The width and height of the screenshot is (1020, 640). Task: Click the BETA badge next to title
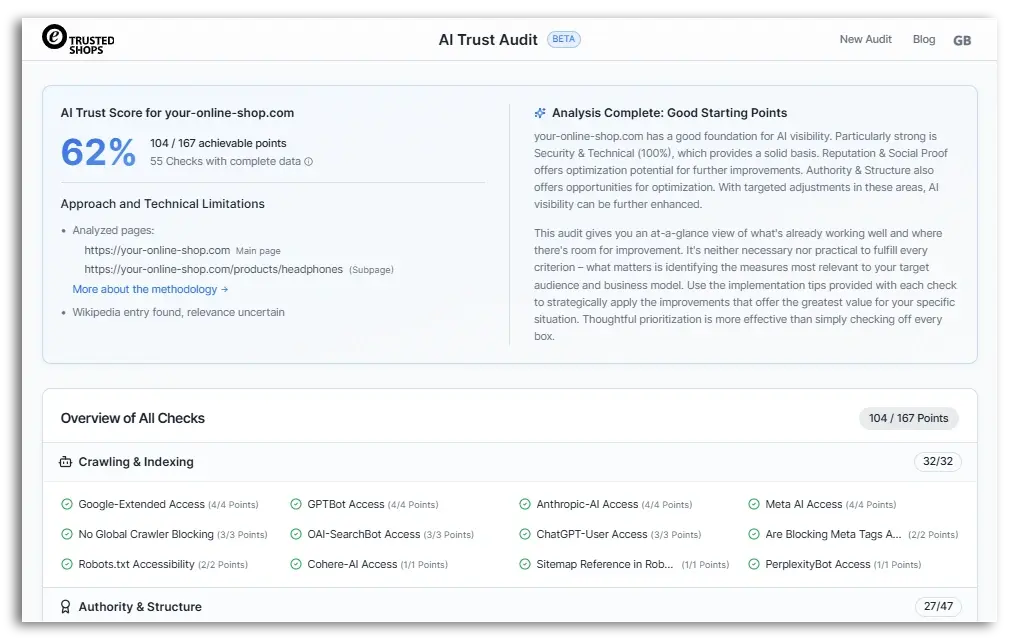click(x=564, y=40)
